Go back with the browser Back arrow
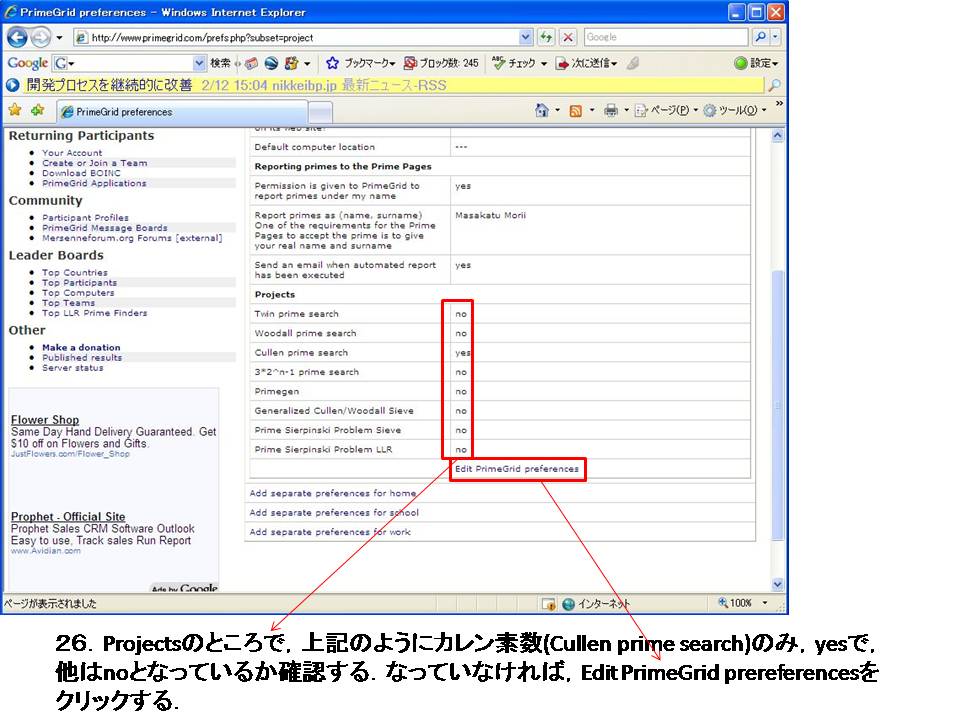The width and height of the screenshot is (960, 720). tap(17, 37)
